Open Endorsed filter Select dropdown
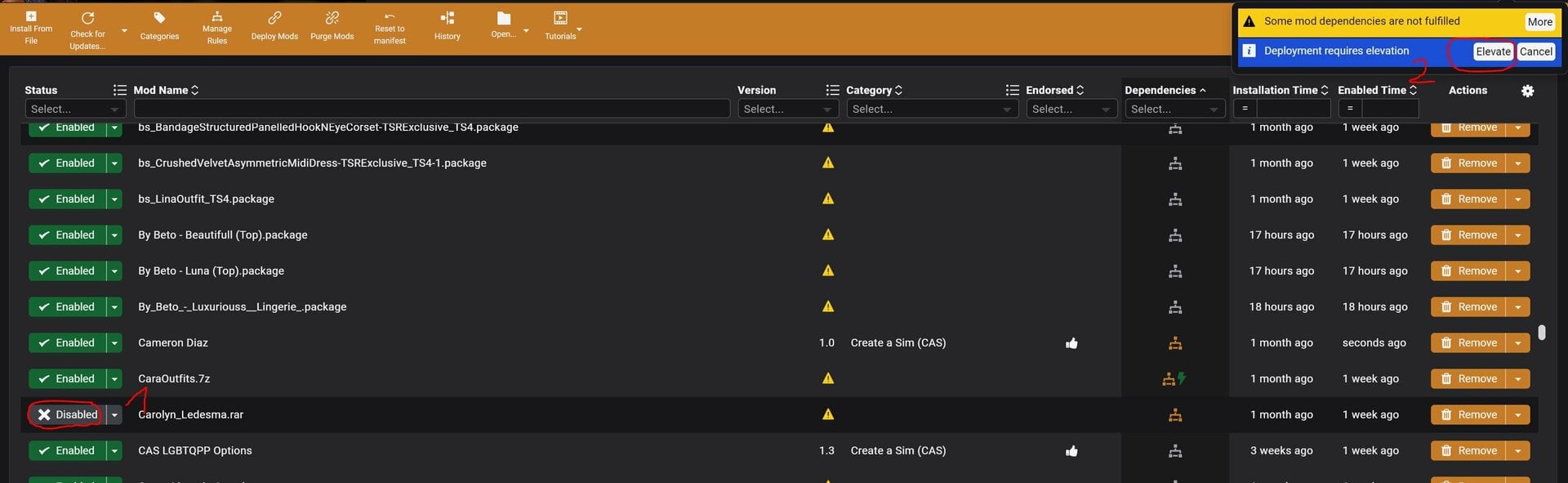The height and width of the screenshot is (483, 1568). pos(1071,109)
